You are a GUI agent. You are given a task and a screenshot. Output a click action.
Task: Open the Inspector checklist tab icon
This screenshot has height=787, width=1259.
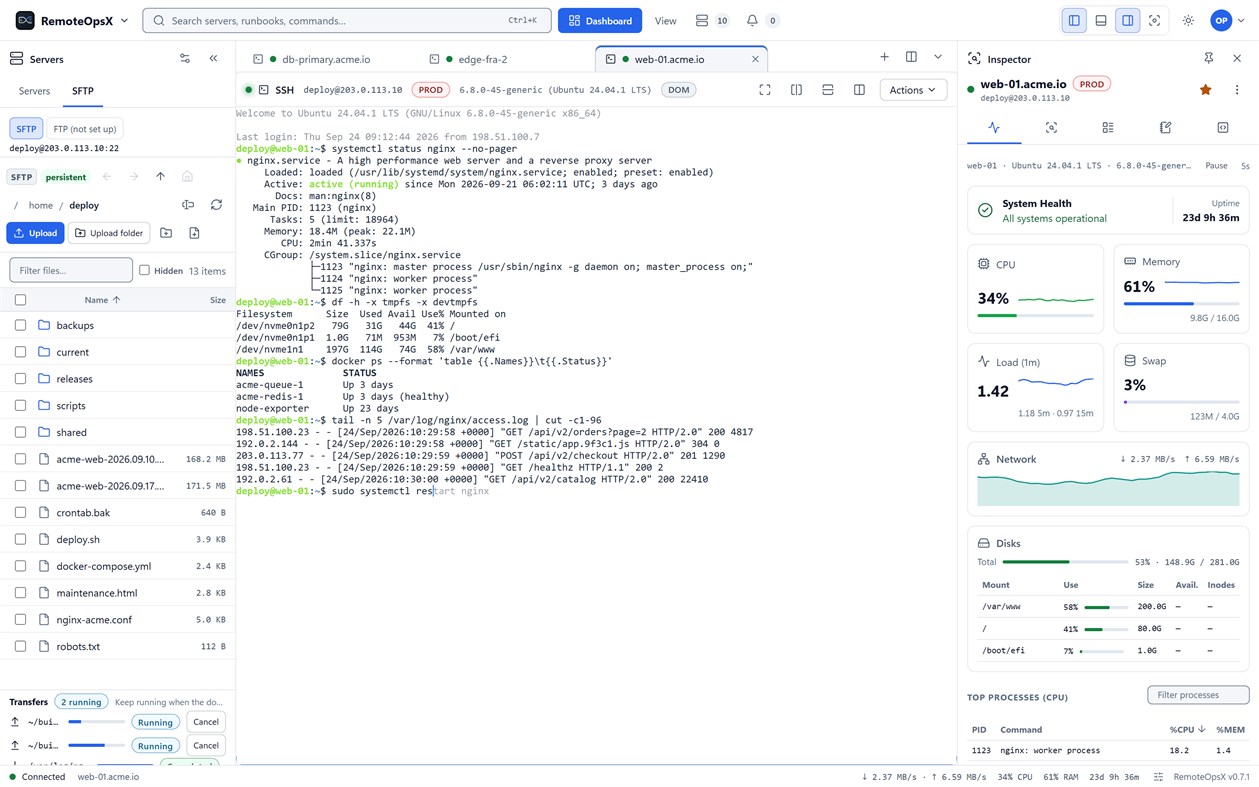click(1108, 128)
